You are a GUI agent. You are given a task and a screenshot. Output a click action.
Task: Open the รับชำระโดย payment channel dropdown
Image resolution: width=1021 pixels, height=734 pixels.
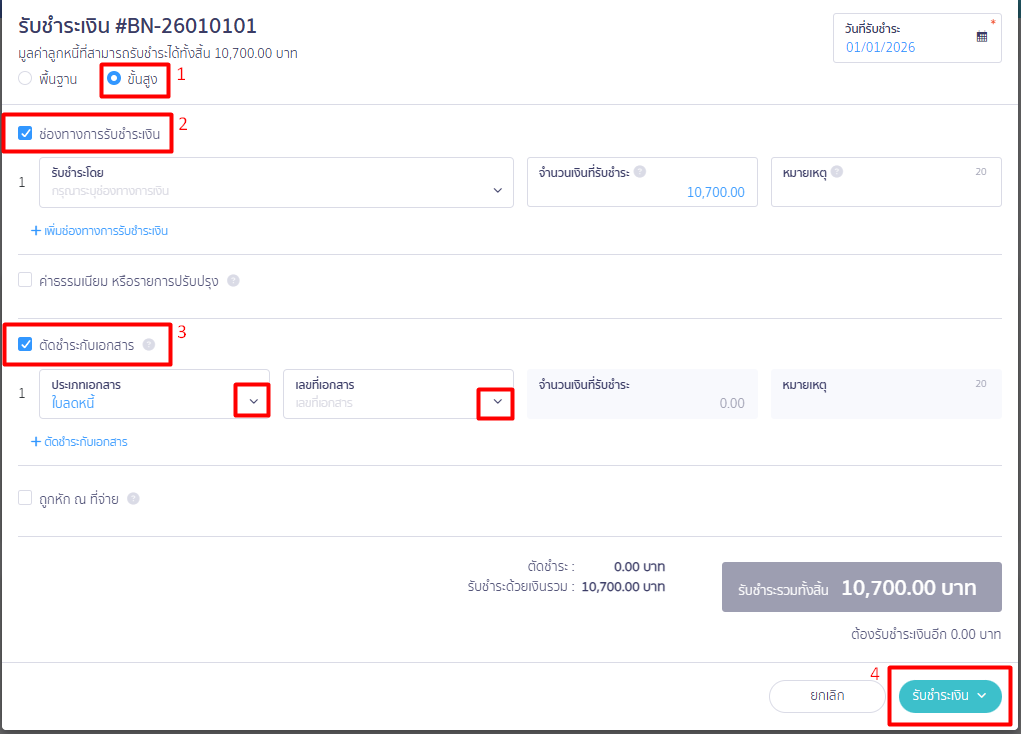tap(276, 182)
